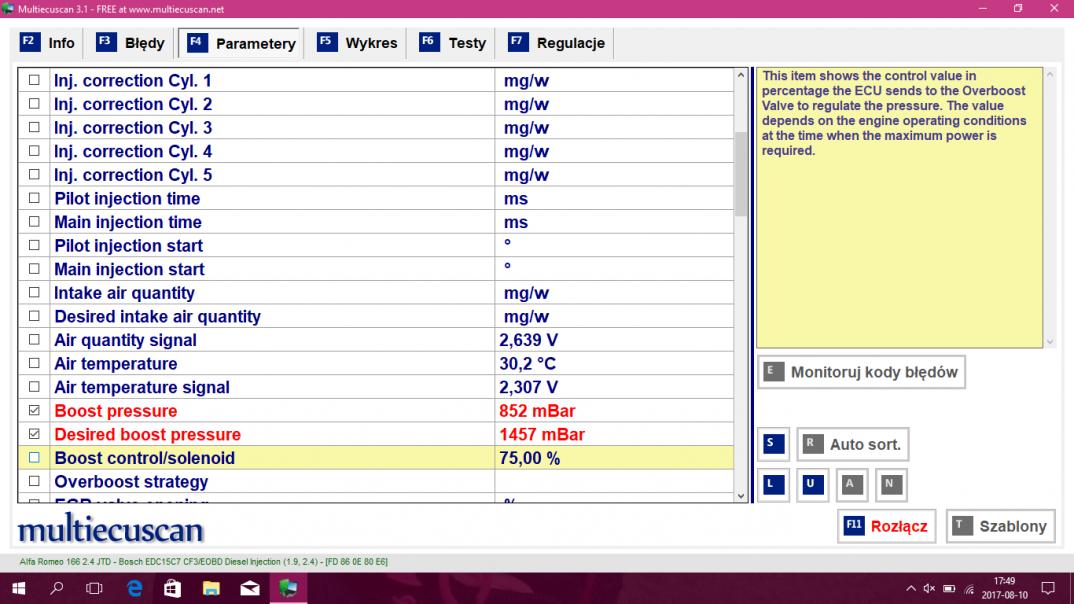Click the gray A button
The image size is (1074, 604).
(x=850, y=485)
